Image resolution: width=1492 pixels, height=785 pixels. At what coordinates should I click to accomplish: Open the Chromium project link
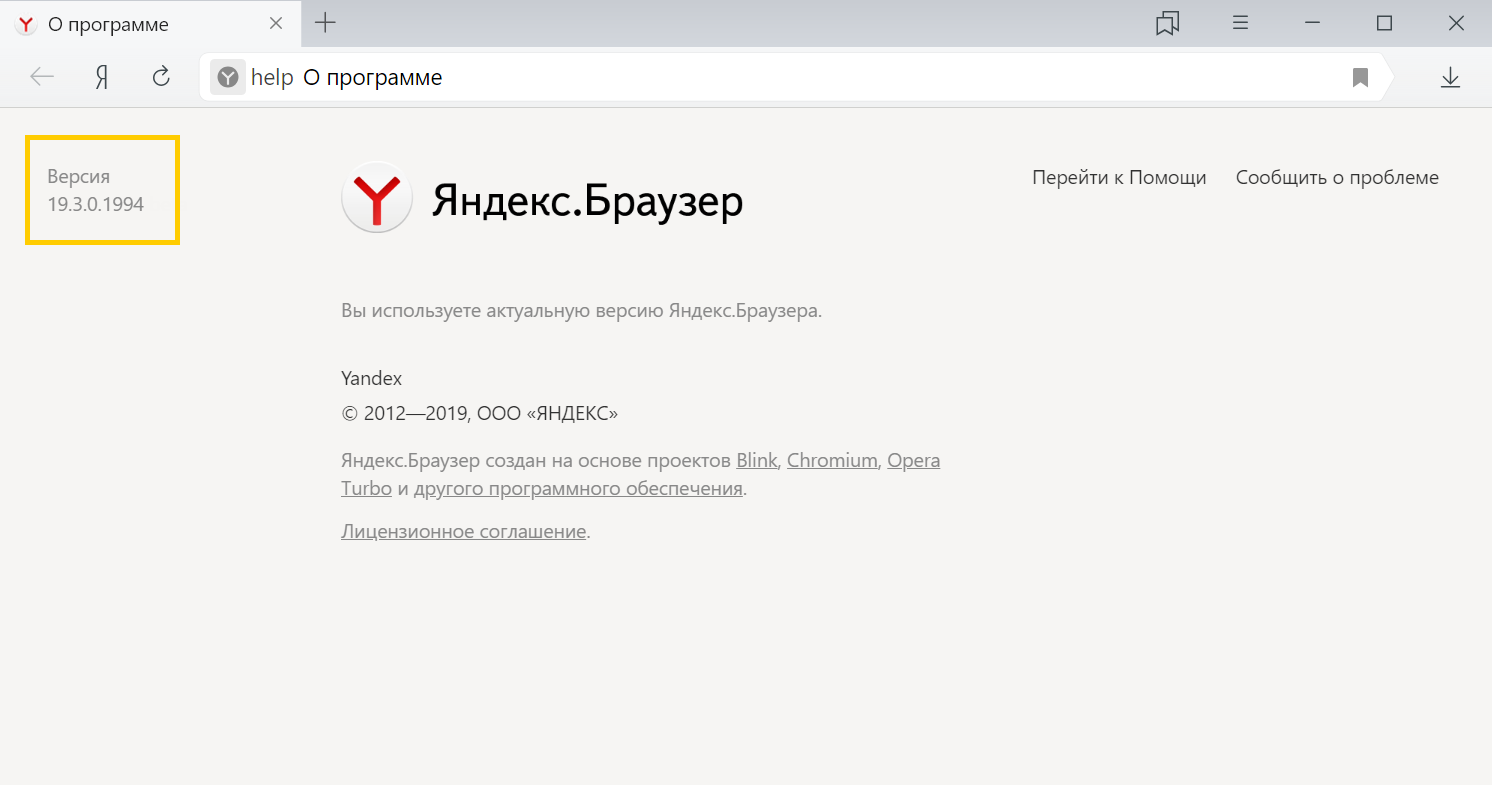832,461
